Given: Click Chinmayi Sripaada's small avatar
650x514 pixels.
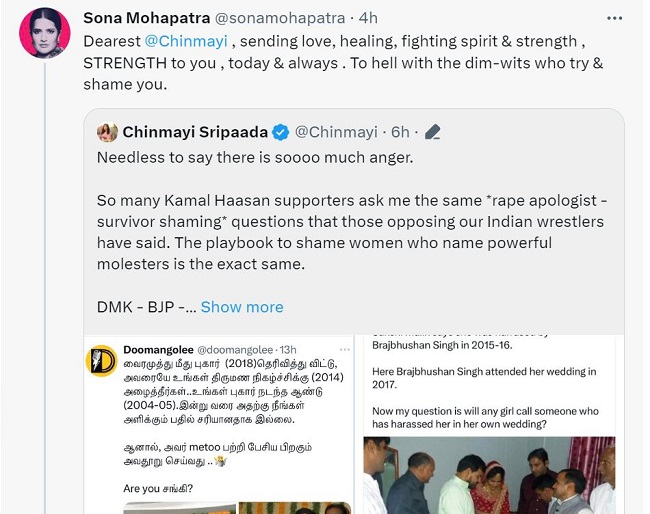Looking at the screenshot, I should [x=107, y=132].
